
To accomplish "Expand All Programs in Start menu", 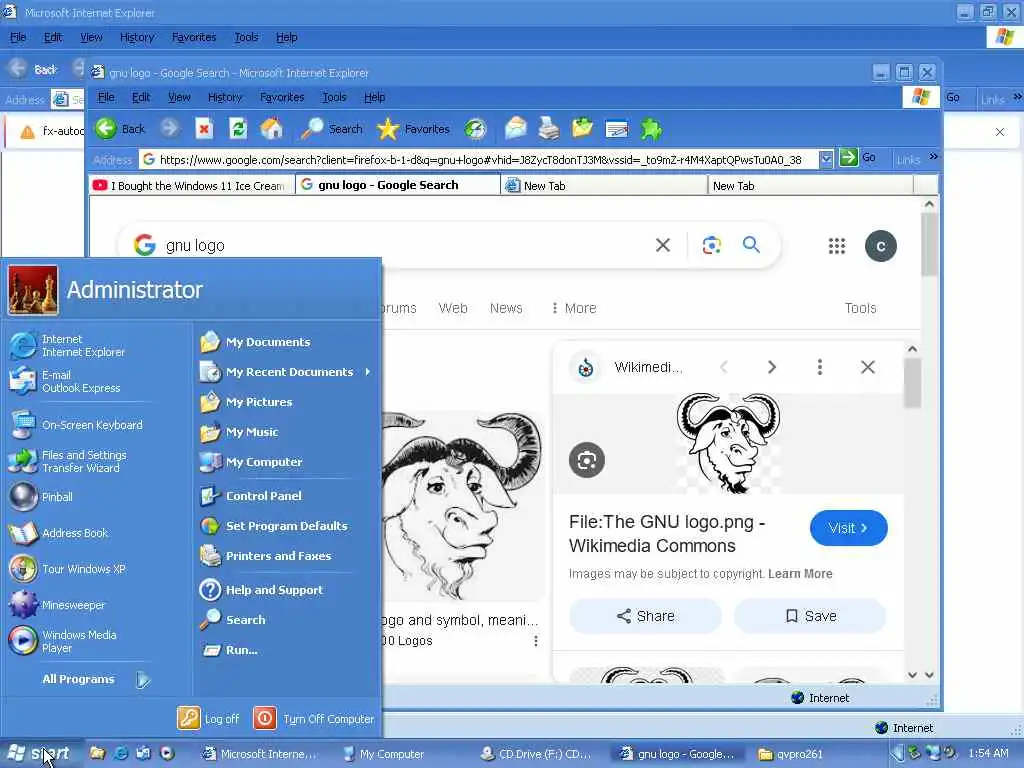I will coord(95,679).
